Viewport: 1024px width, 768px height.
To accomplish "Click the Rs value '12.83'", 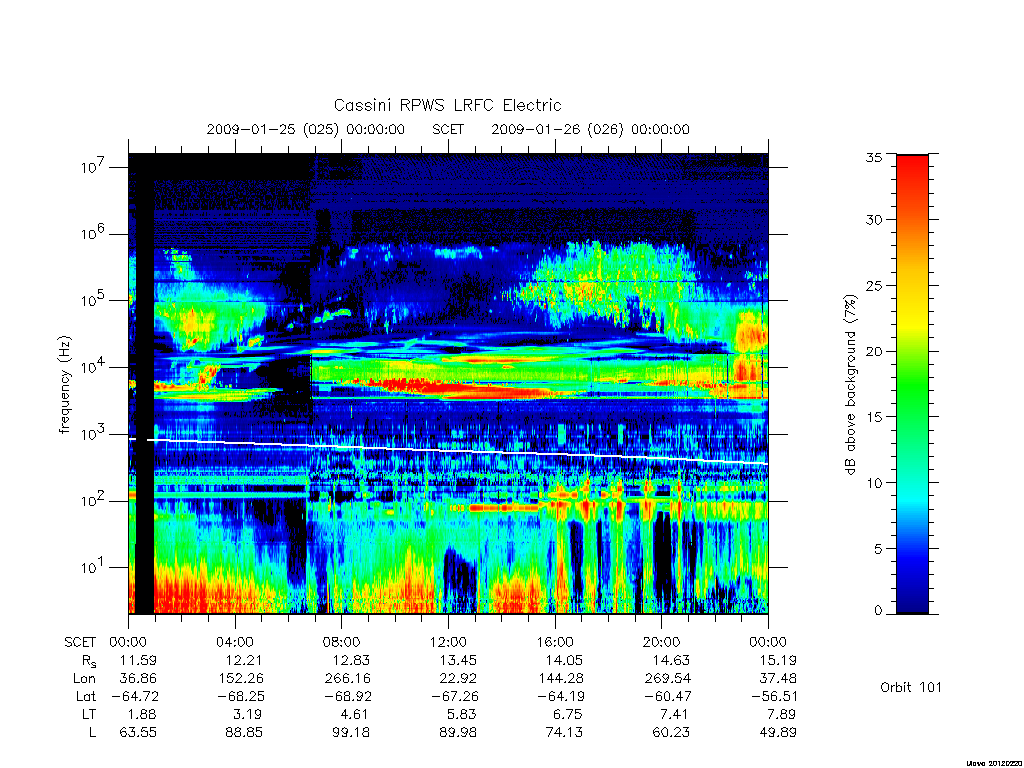I will point(351,660).
